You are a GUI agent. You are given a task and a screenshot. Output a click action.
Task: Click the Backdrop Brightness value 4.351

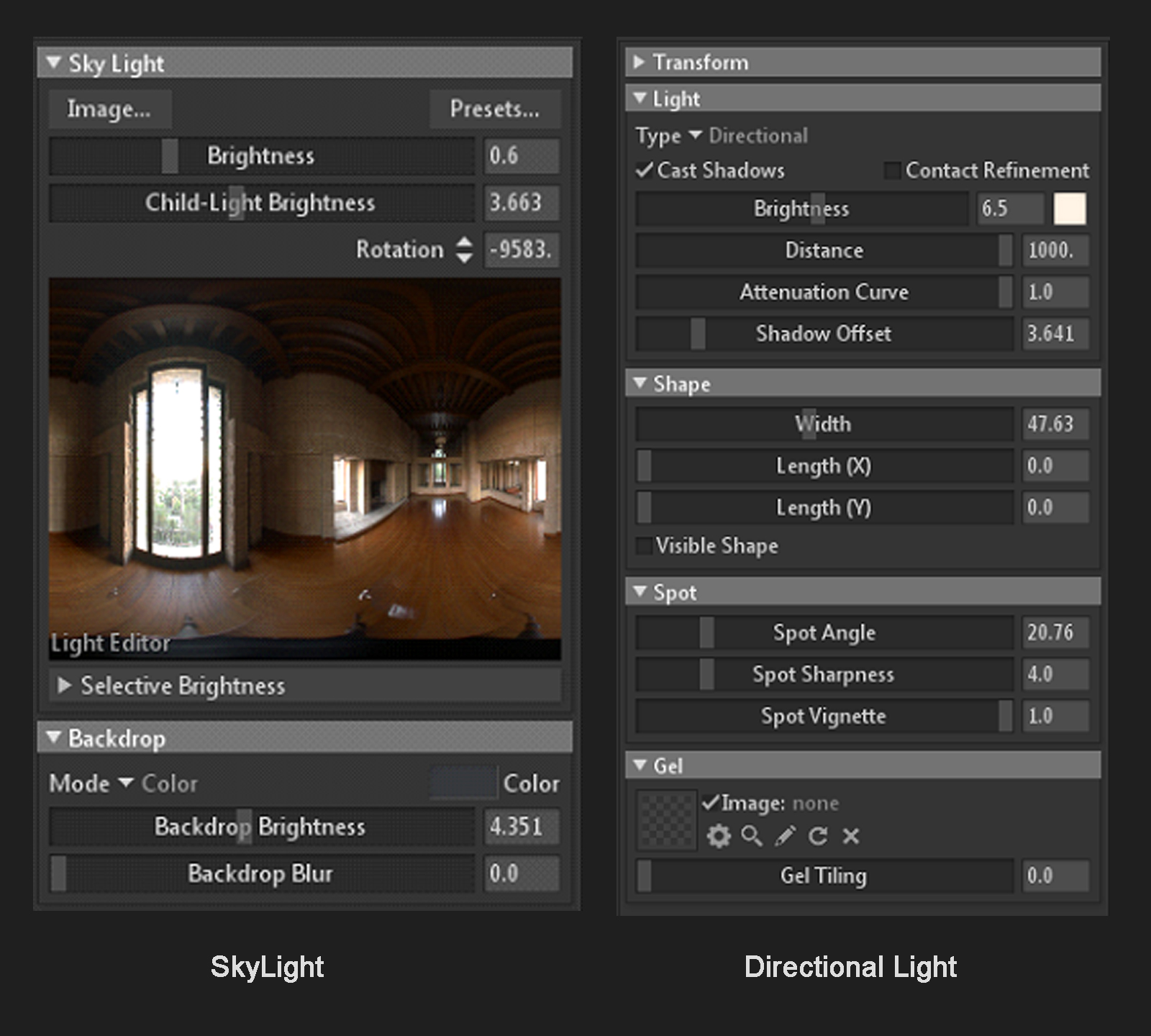pyautogui.click(x=522, y=827)
